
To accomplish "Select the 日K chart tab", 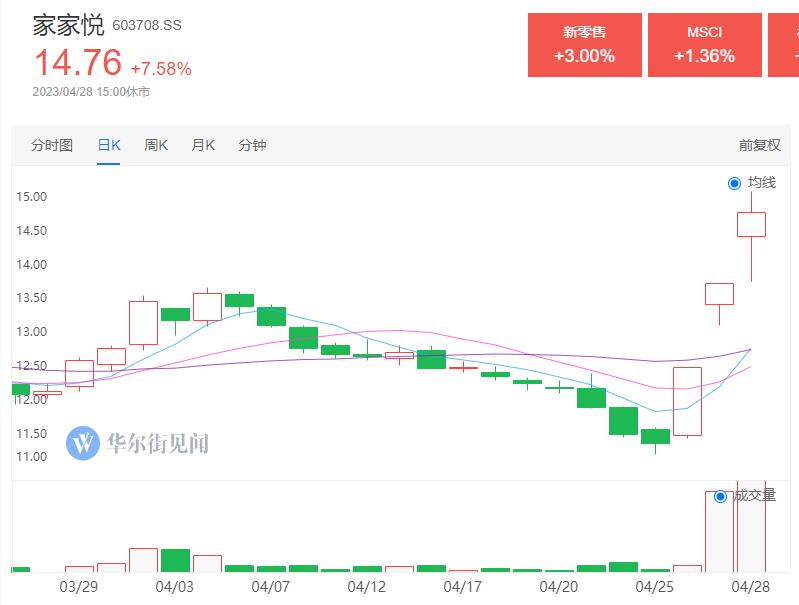I will (x=109, y=145).
